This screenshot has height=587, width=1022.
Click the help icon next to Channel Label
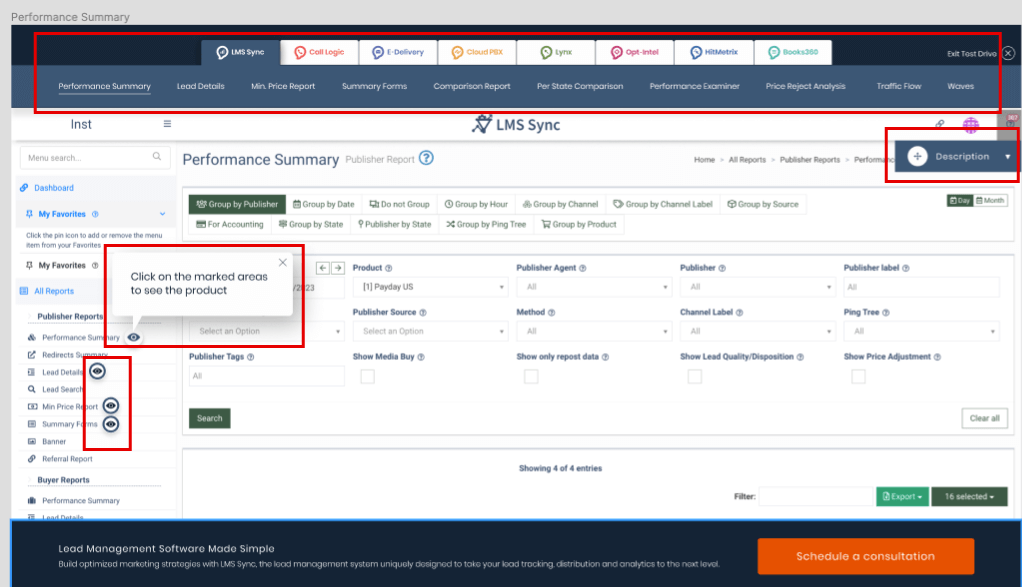click(x=739, y=313)
